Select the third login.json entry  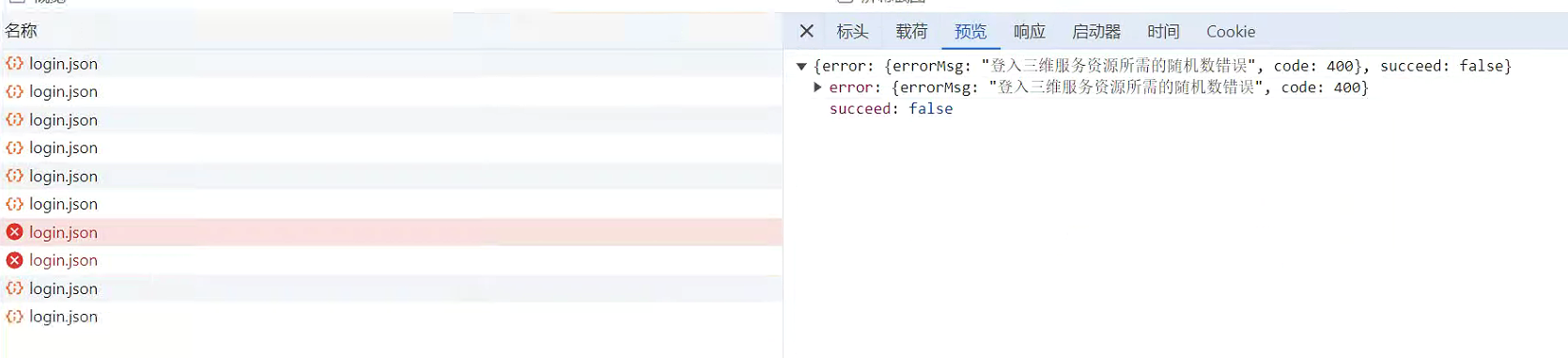tap(392, 120)
